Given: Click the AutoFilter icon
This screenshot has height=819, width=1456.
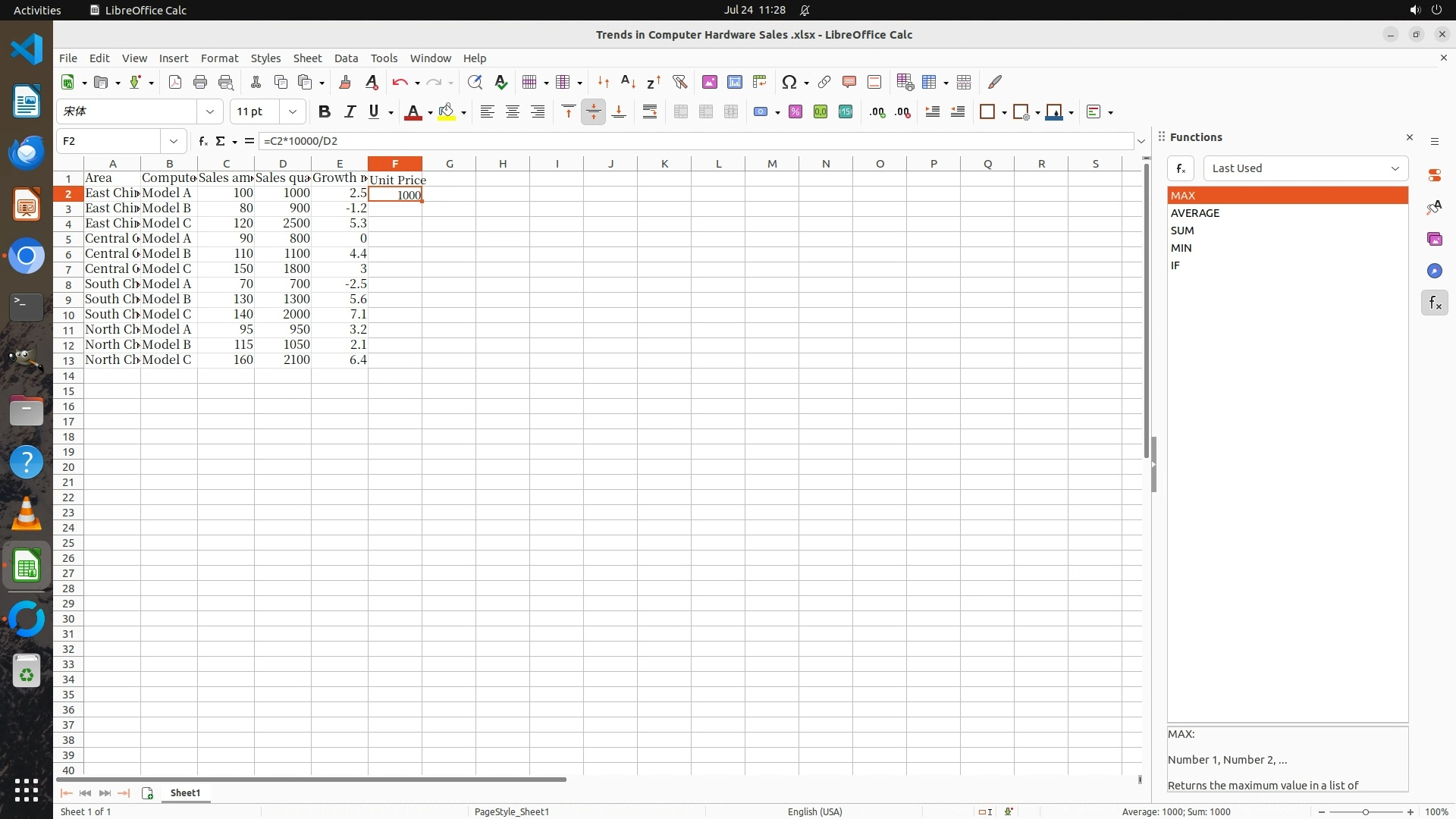Looking at the screenshot, I should (x=679, y=82).
